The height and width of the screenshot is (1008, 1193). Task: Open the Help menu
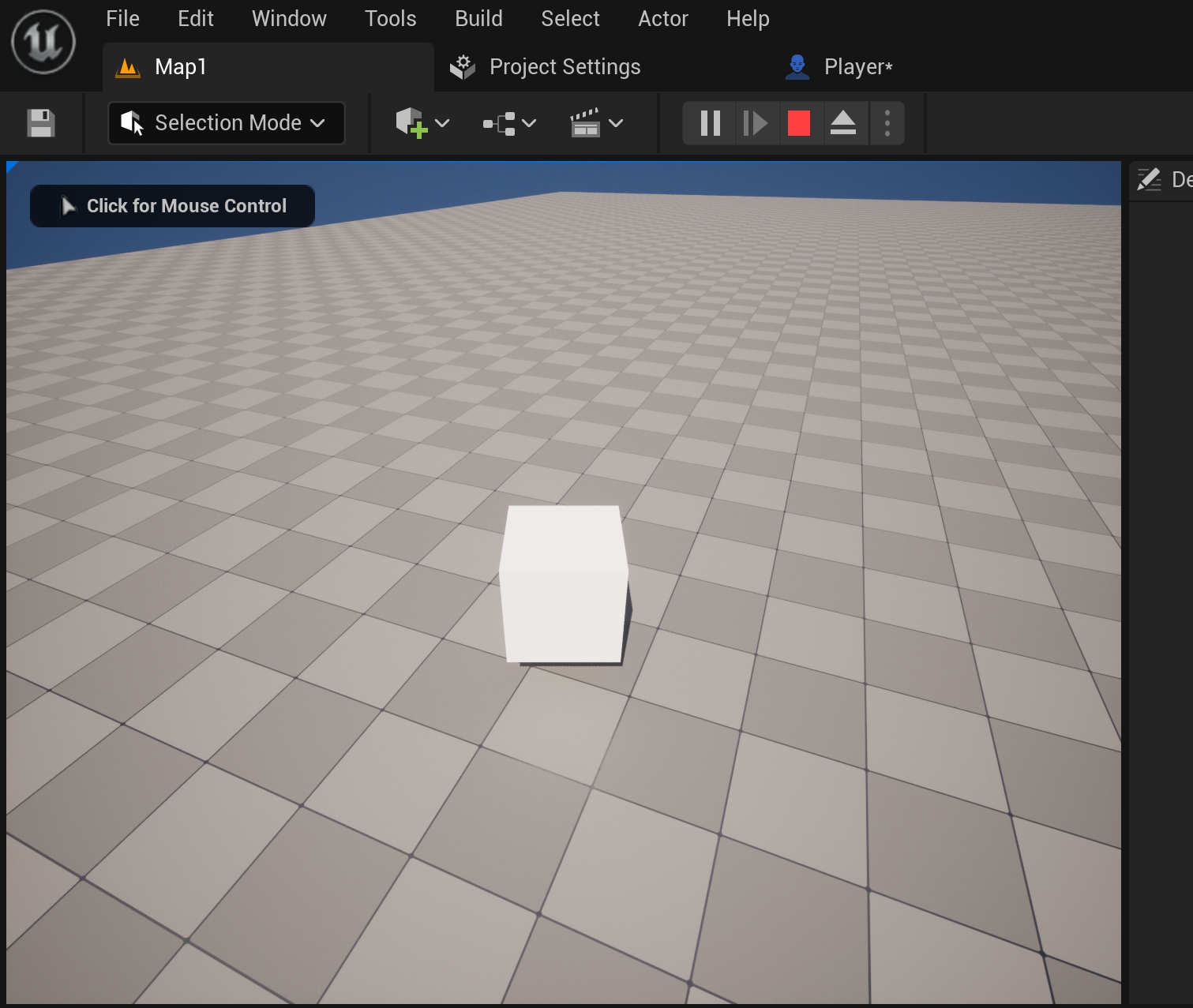[x=748, y=18]
